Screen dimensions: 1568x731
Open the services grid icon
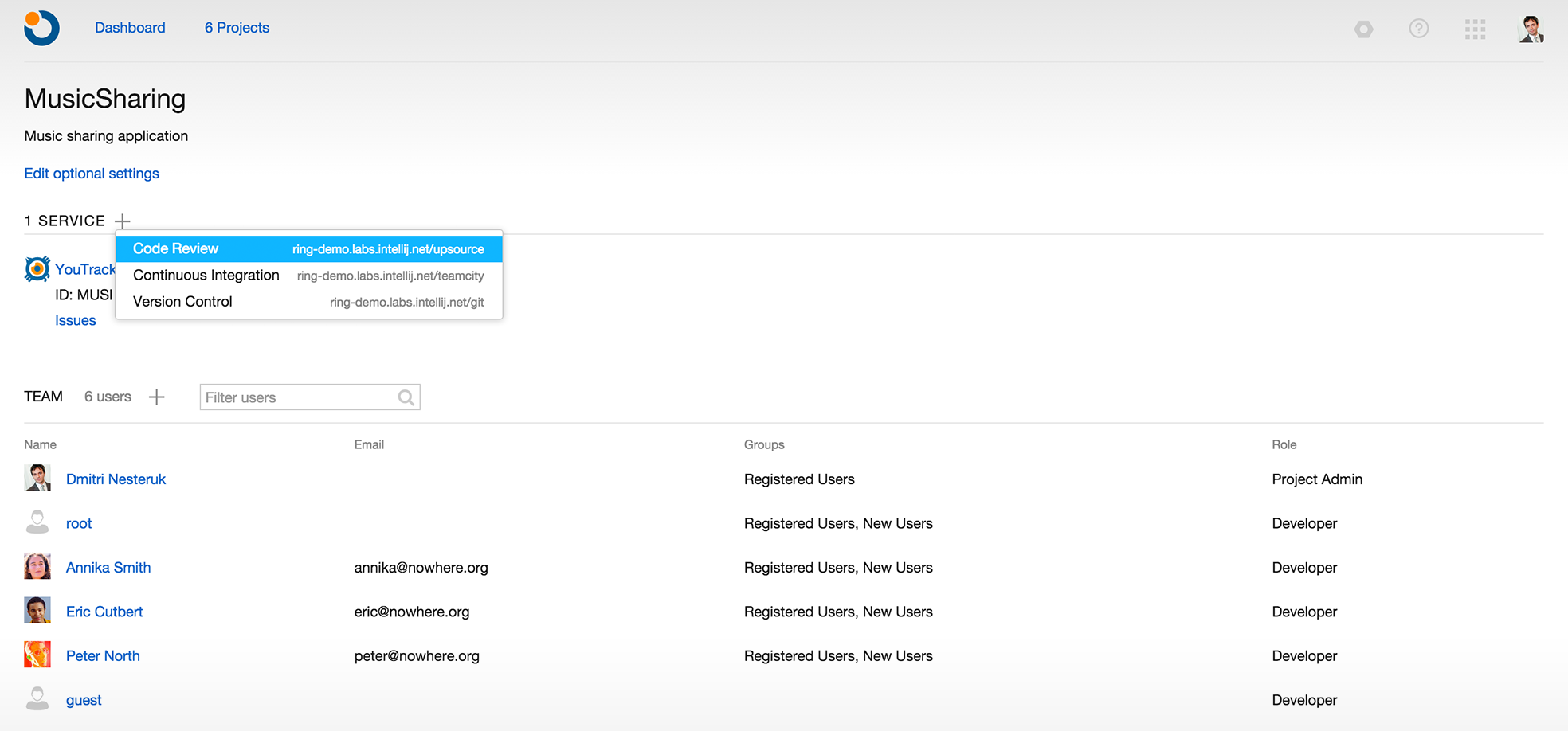(x=1475, y=29)
